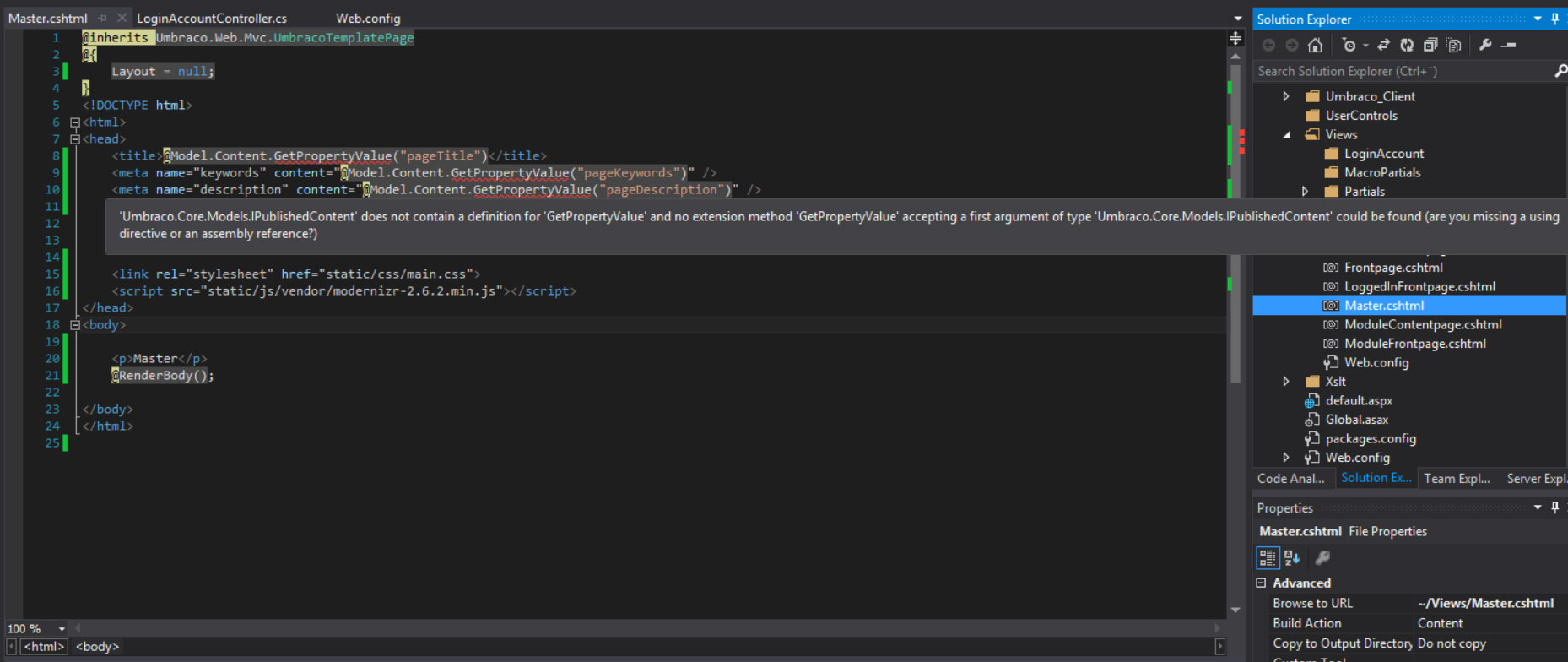Click Umbraco_Client folder icon
Viewport: 1568px width, 662px height.
[1312, 96]
